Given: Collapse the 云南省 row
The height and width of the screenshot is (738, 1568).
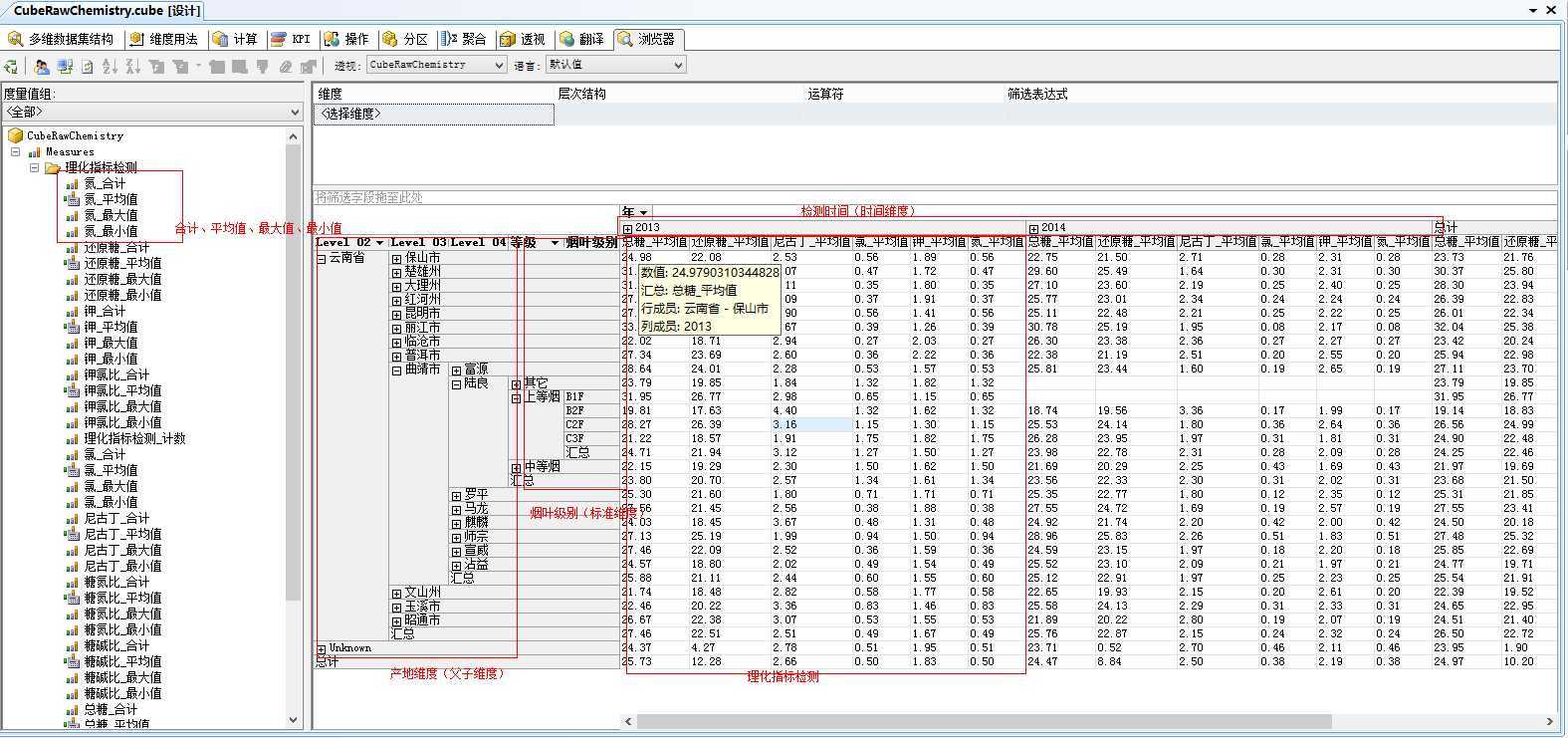Looking at the screenshot, I should [322, 258].
